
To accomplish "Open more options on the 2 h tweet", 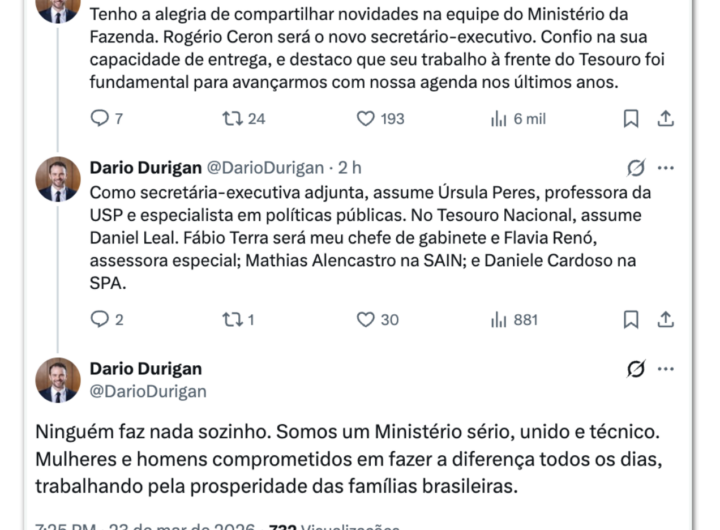I will (666, 168).
